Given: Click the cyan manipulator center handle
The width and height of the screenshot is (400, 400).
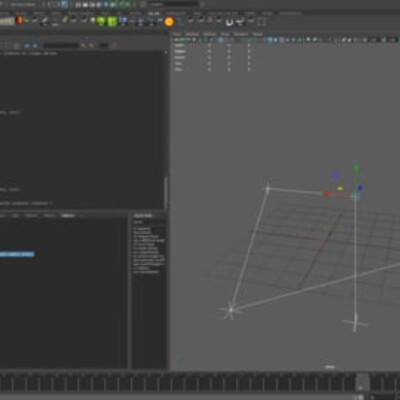Looking at the screenshot, I should point(355,196).
